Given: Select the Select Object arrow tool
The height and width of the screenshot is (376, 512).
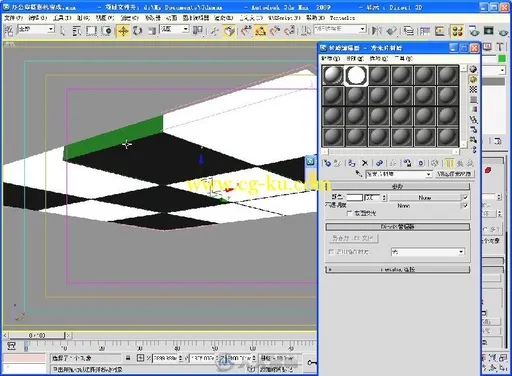Looking at the screenshot, I should coord(62,31).
